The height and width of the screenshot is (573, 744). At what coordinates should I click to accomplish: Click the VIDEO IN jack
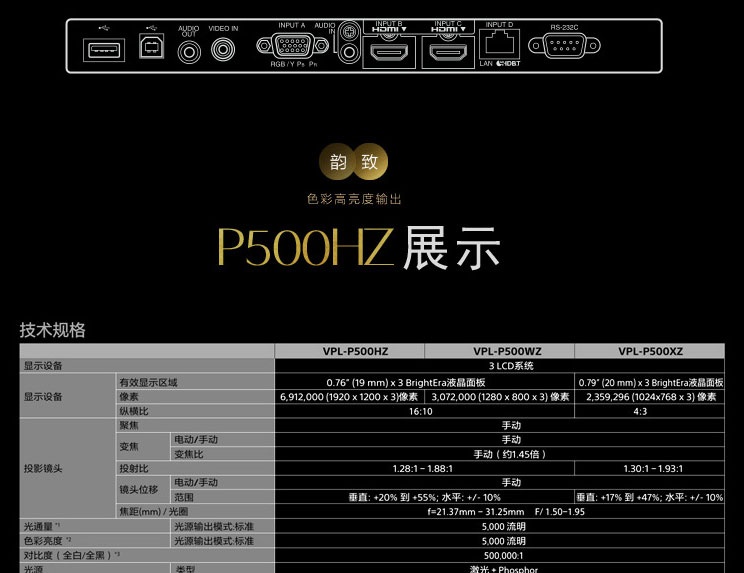(x=223, y=50)
